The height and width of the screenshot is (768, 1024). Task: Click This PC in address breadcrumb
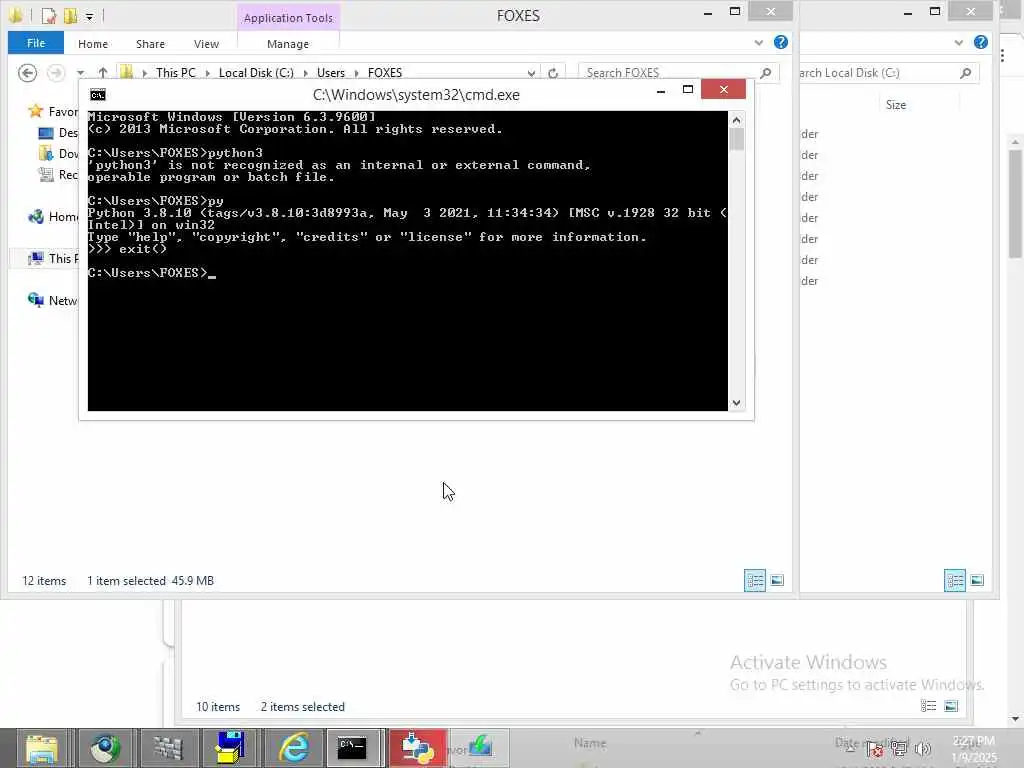[x=176, y=72]
